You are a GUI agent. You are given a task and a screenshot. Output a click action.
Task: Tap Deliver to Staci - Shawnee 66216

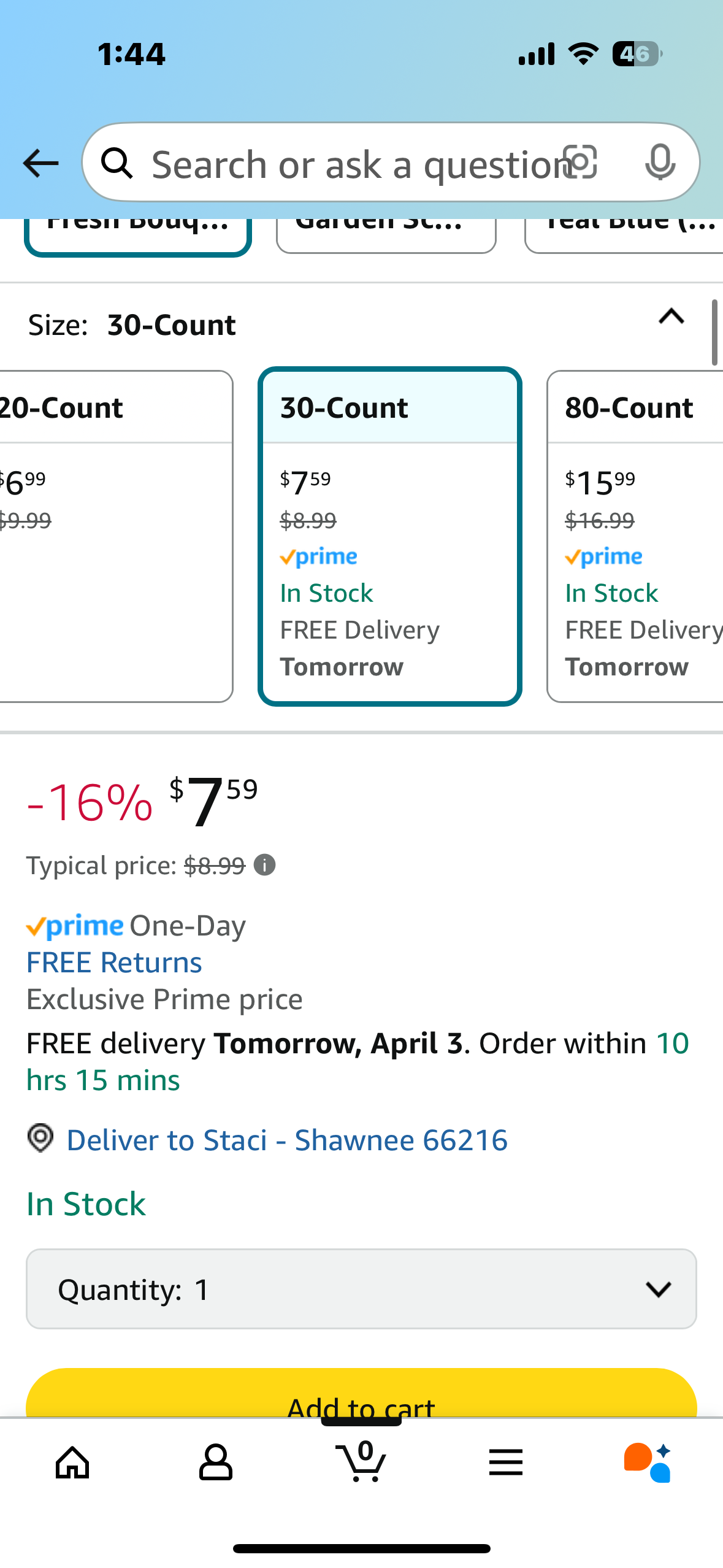(287, 1140)
